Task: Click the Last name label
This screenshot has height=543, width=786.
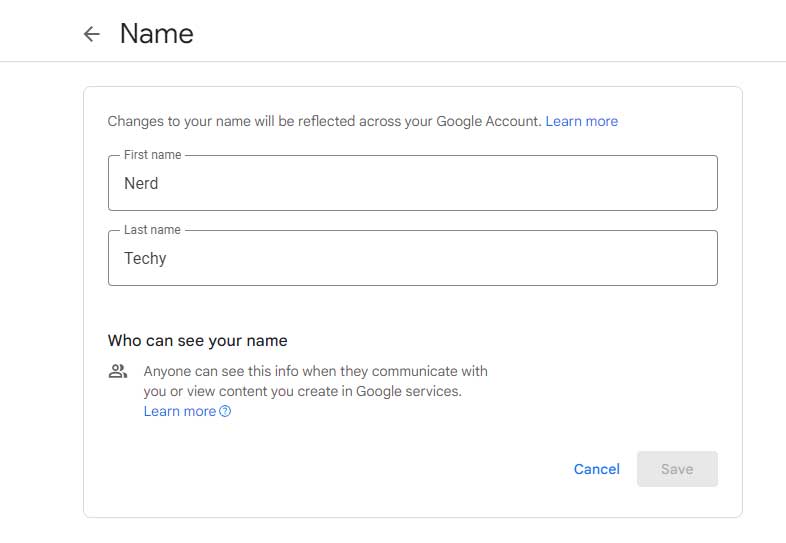Action: tap(152, 230)
